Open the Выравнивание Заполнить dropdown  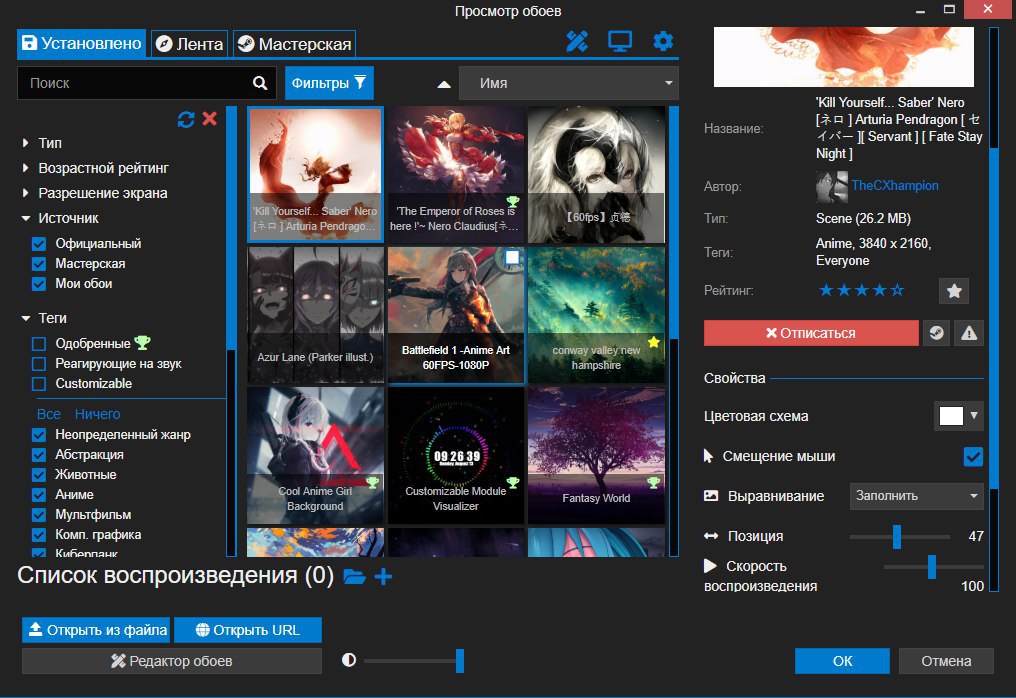[916, 496]
